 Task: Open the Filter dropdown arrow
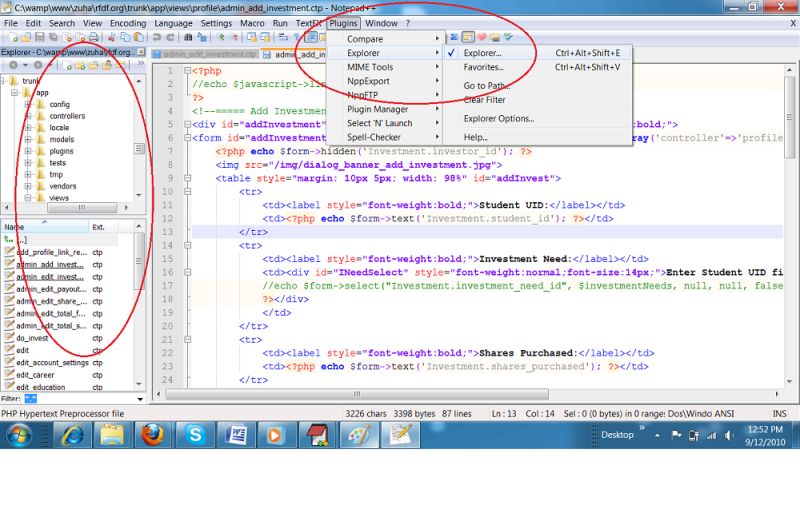pos(140,399)
